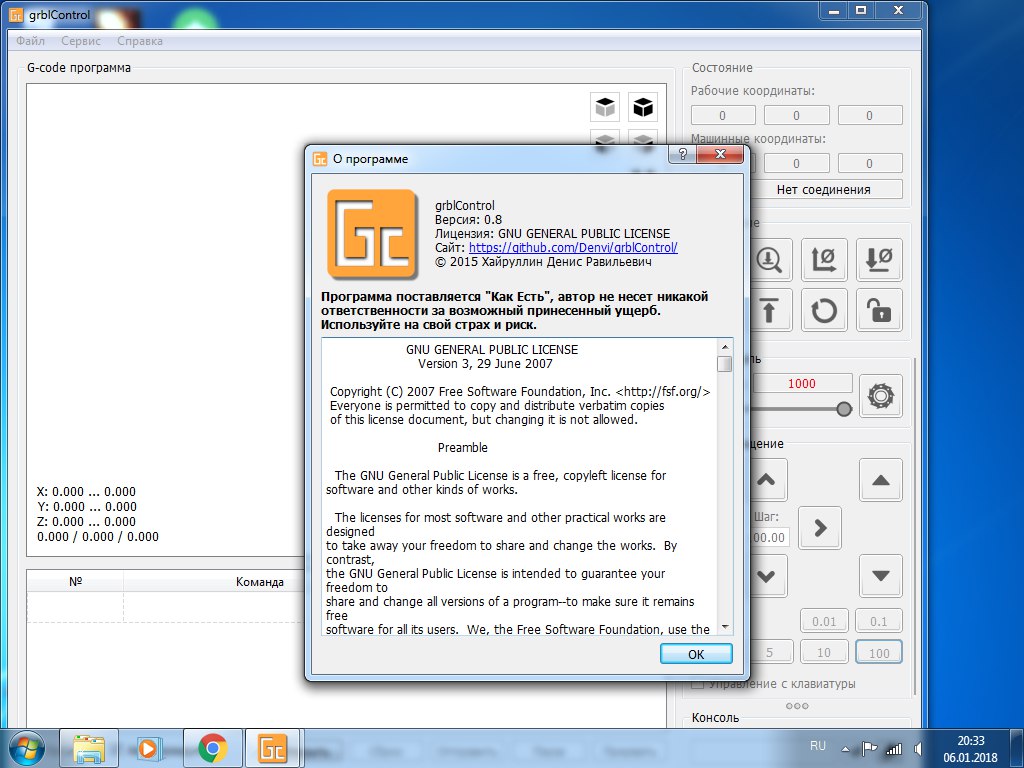The width and height of the screenshot is (1024, 768).
Task: Click the license text scrollbar up arrow
Action: point(724,346)
